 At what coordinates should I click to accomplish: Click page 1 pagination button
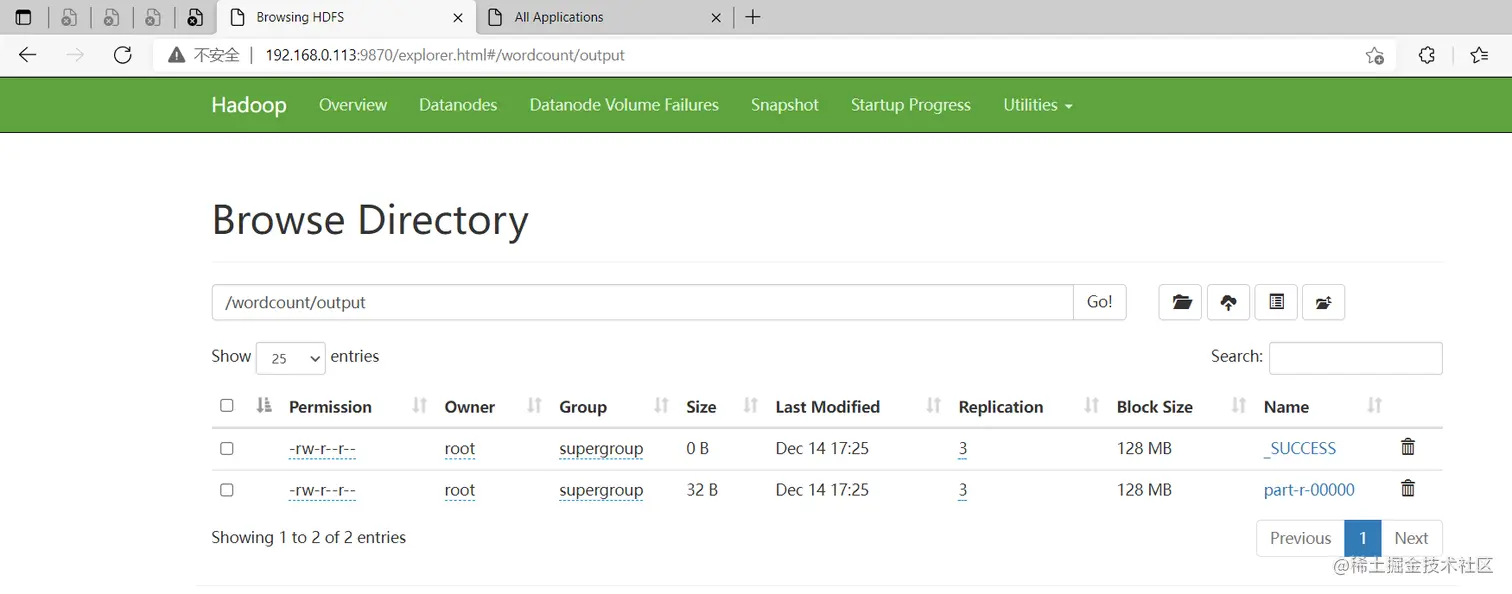[1363, 538]
